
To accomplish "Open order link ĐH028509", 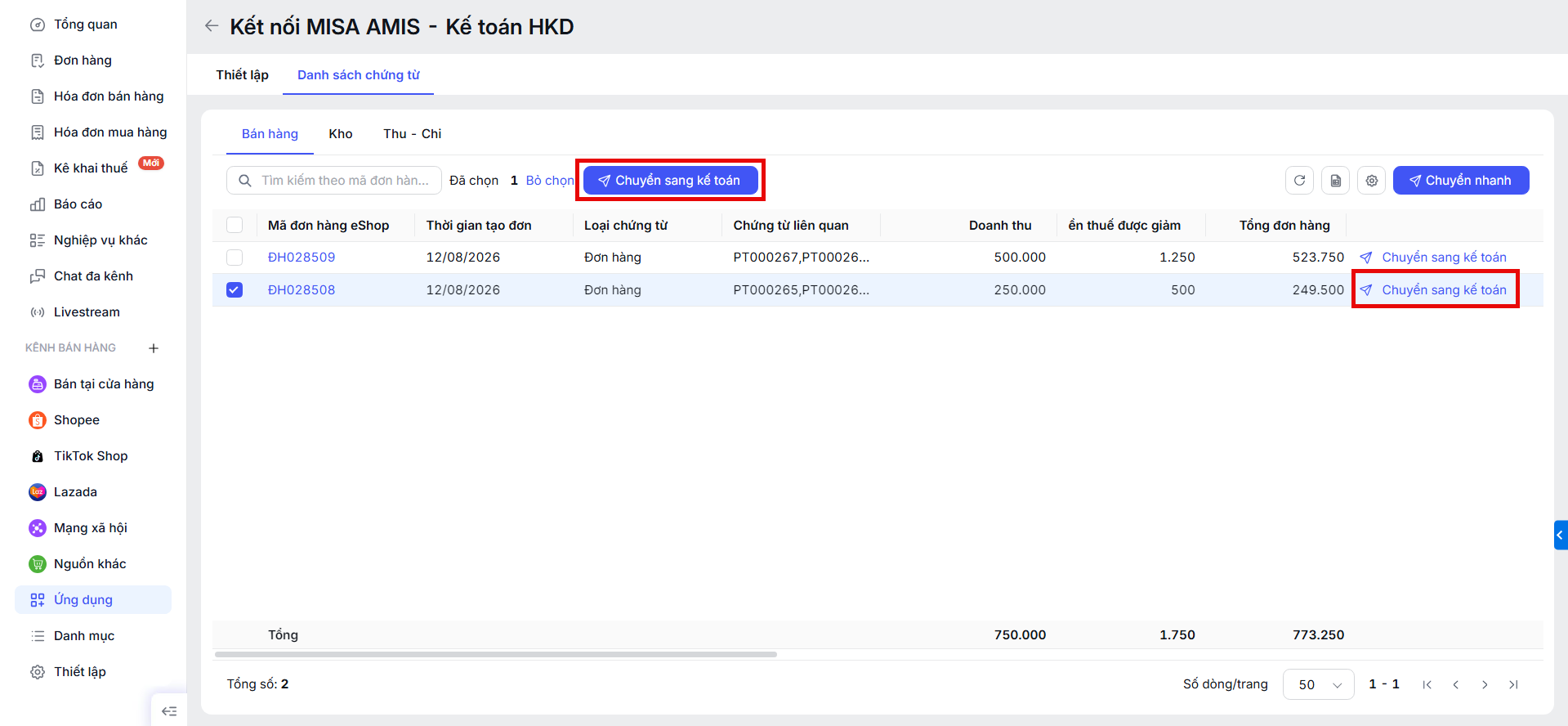I will coord(302,258).
